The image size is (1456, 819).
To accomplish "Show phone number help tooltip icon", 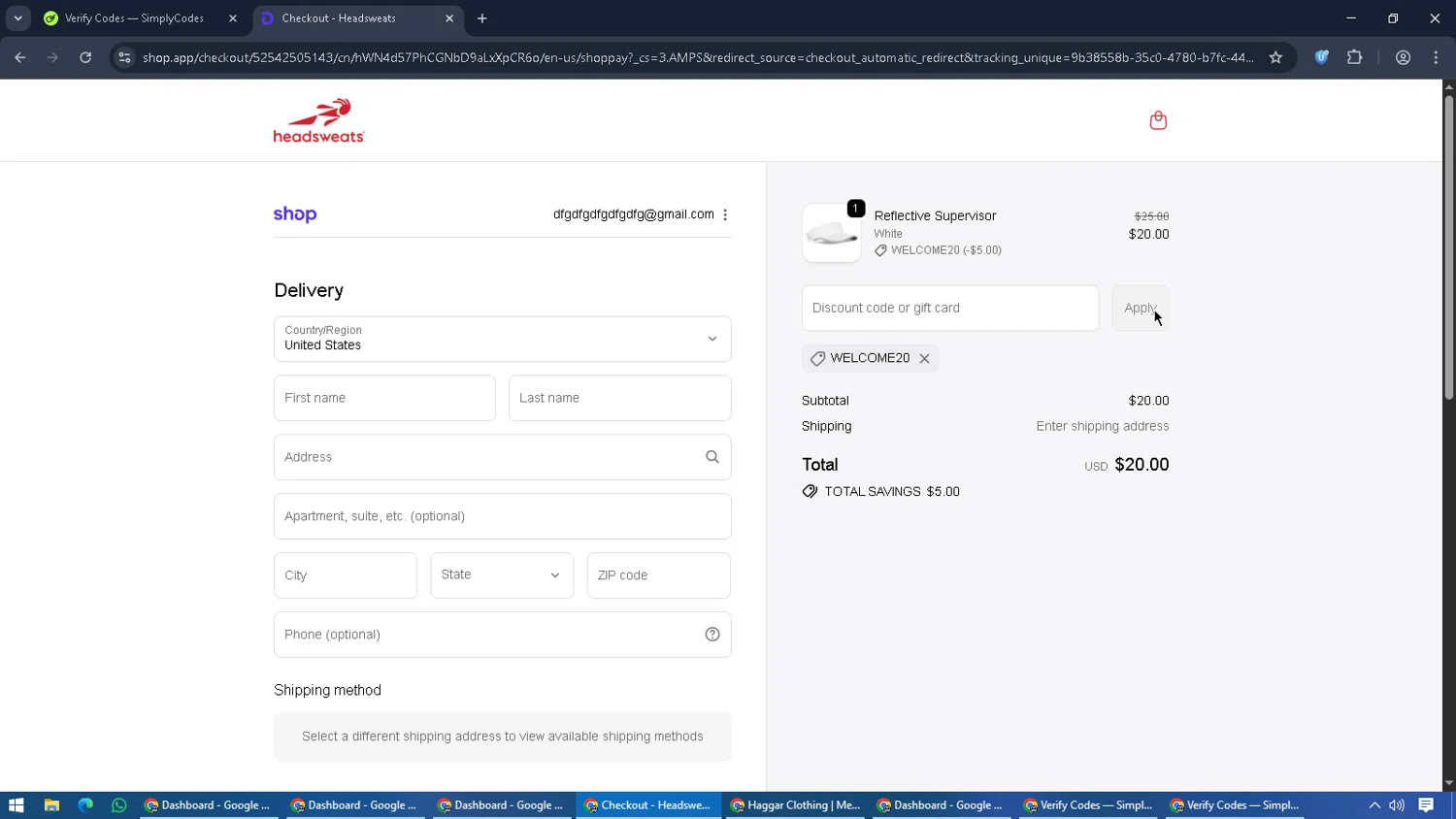I will pyautogui.click(x=711, y=635).
